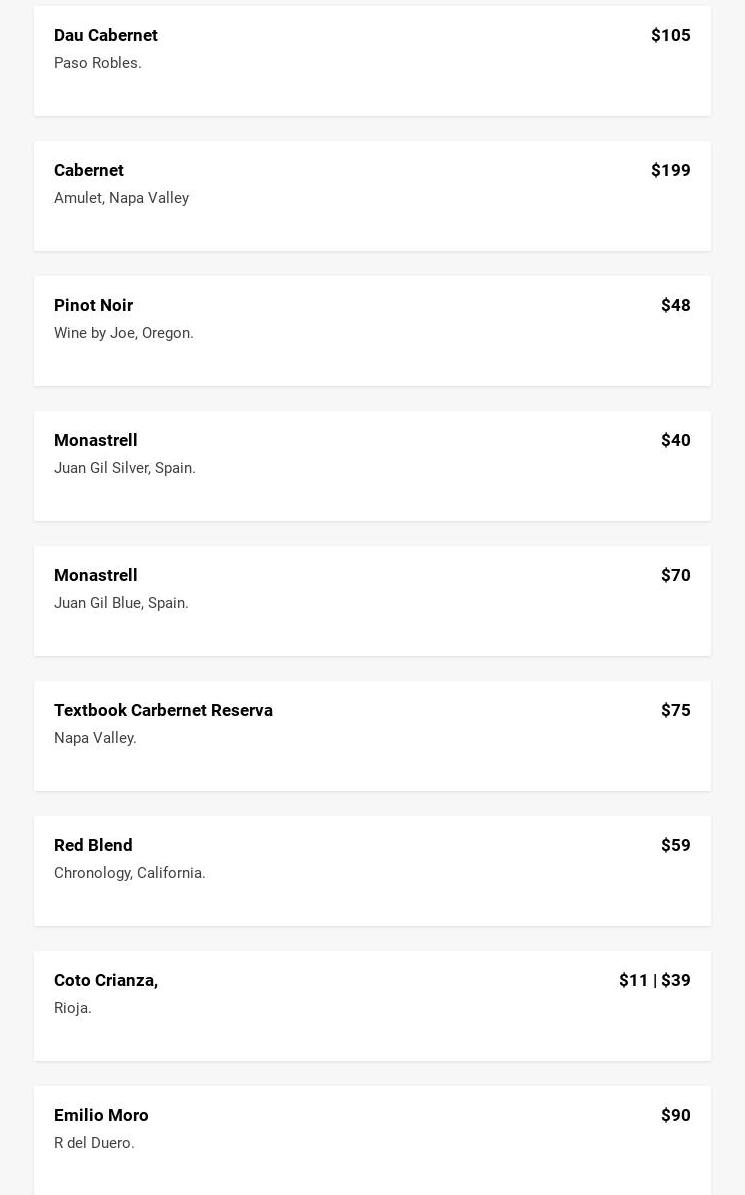The image size is (745, 1195).
Task: Click the Juan Gil Blue, Spain description
Action: tap(121, 603)
